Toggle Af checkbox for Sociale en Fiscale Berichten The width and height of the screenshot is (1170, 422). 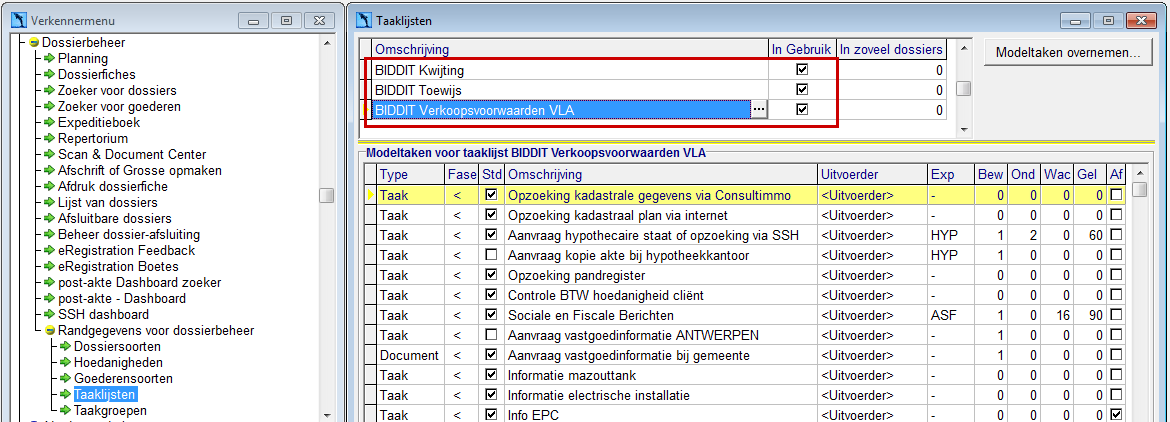pyautogui.click(x=1115, y=315)
